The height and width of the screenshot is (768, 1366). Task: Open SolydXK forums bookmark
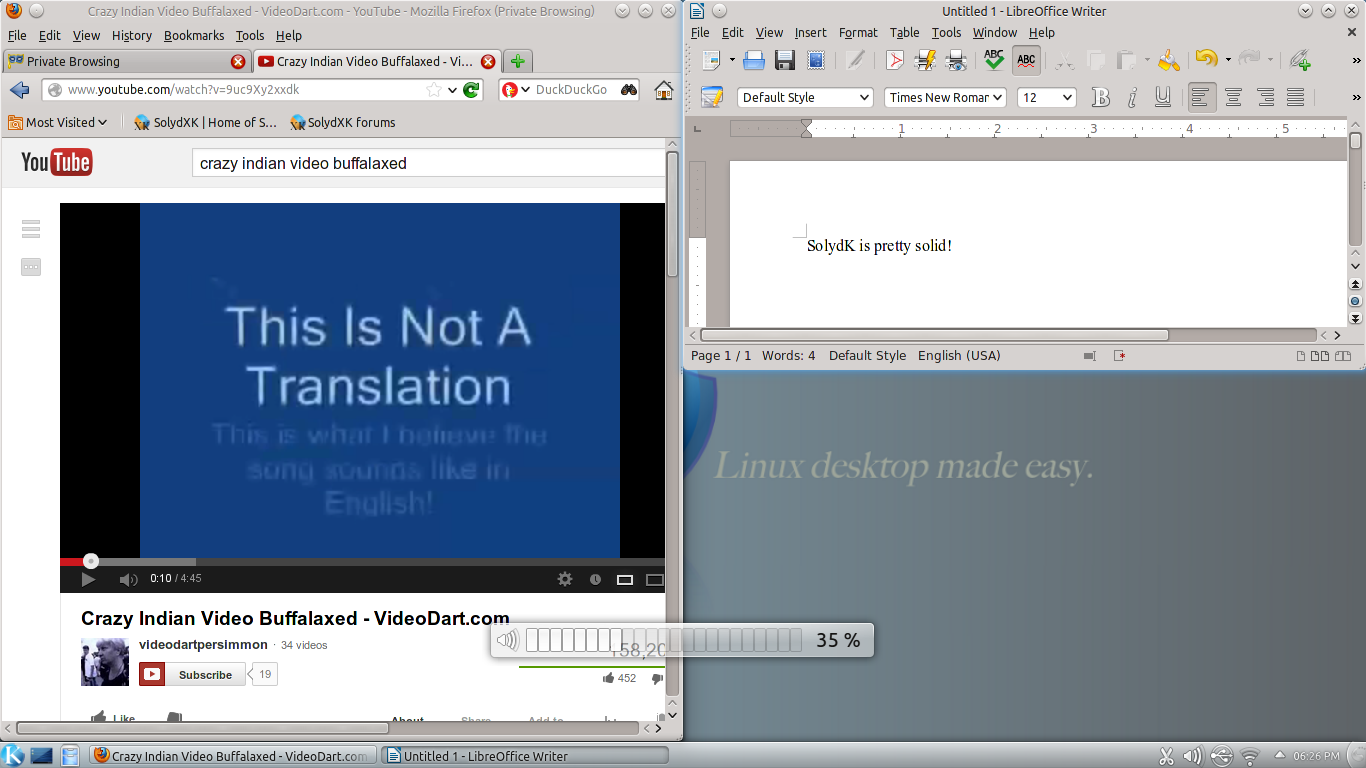342,122
